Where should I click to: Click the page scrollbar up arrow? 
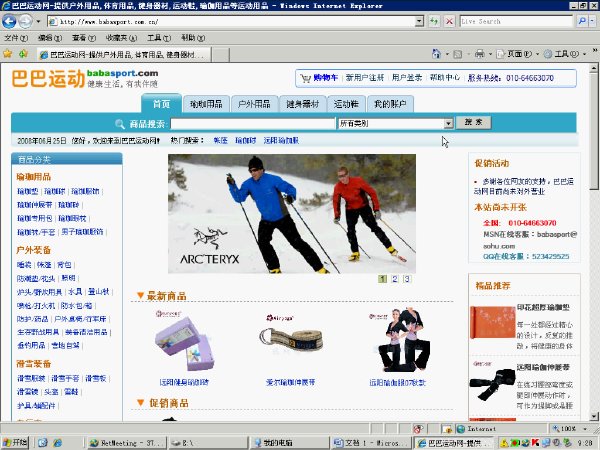click(593, 68)
